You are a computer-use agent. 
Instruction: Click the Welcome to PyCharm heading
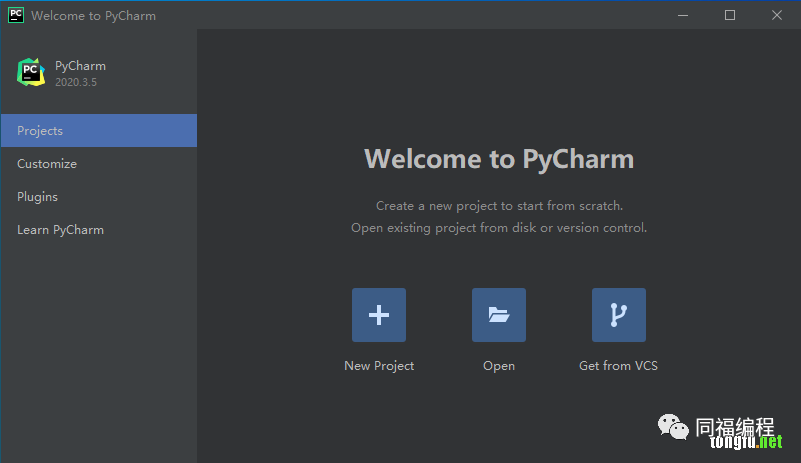(499, 159)
